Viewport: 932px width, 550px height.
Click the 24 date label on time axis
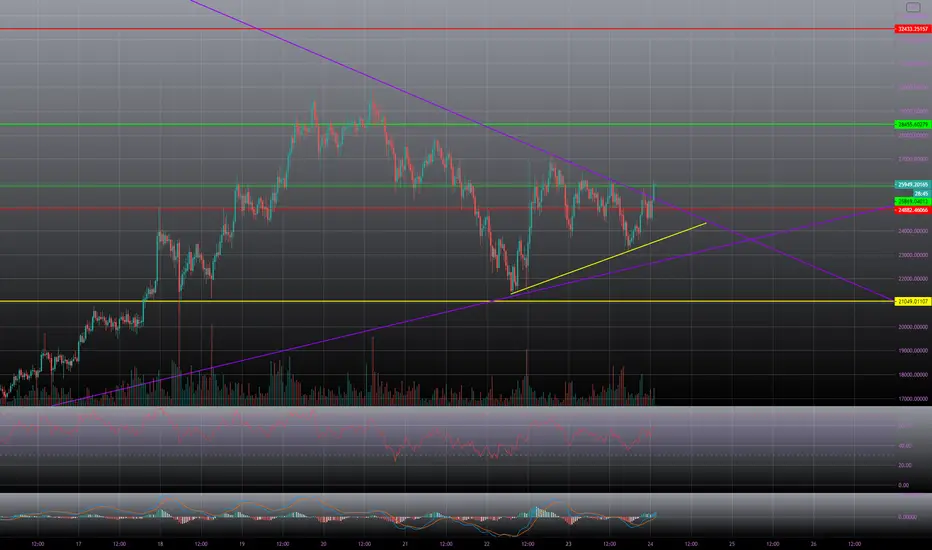click(650, 543)
